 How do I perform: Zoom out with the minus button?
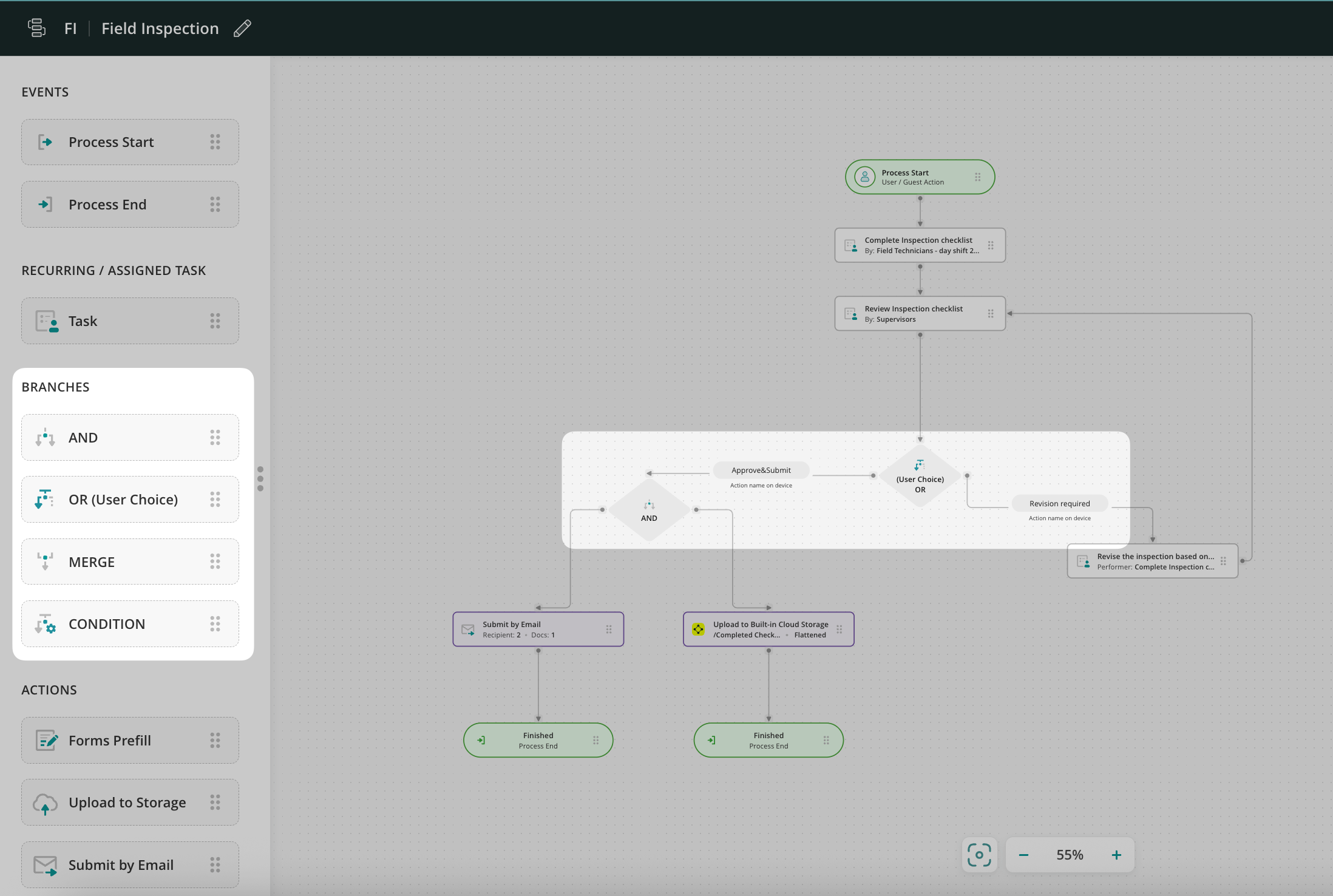coord(1023,855)
